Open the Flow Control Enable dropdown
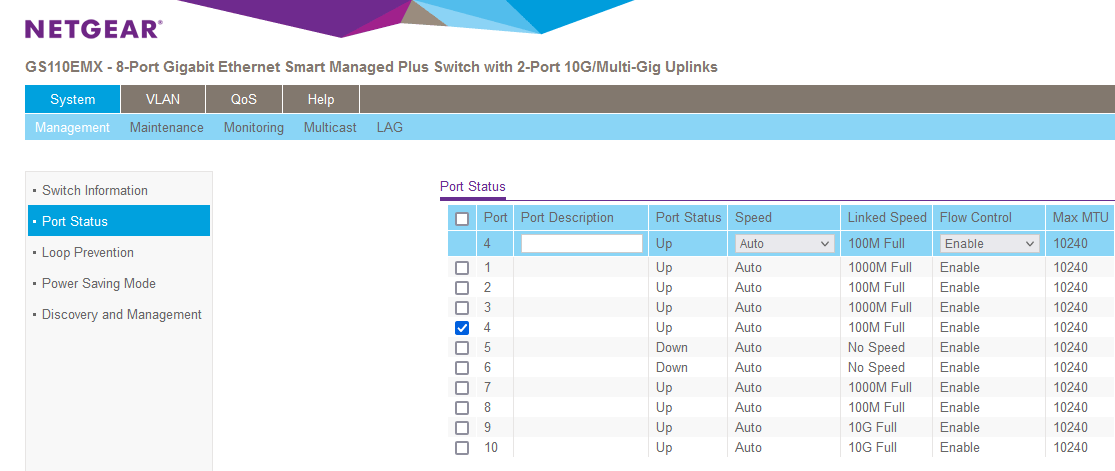The width and height of the screenshot is (1115, 471). pyautogui.click(x=989, y=243)
